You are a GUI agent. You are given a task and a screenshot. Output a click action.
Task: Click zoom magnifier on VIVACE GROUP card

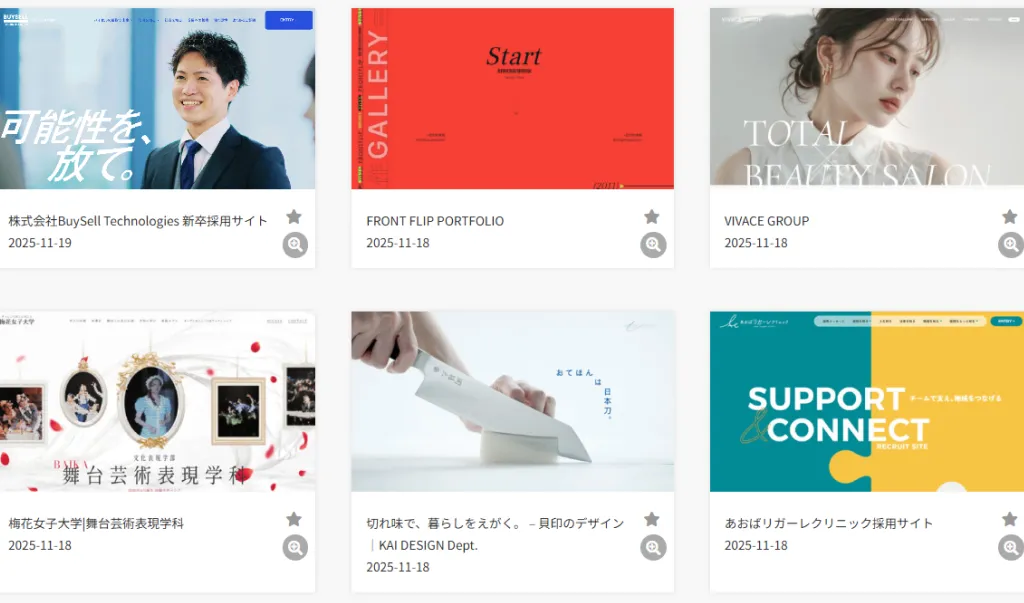tap(1011, 244)
